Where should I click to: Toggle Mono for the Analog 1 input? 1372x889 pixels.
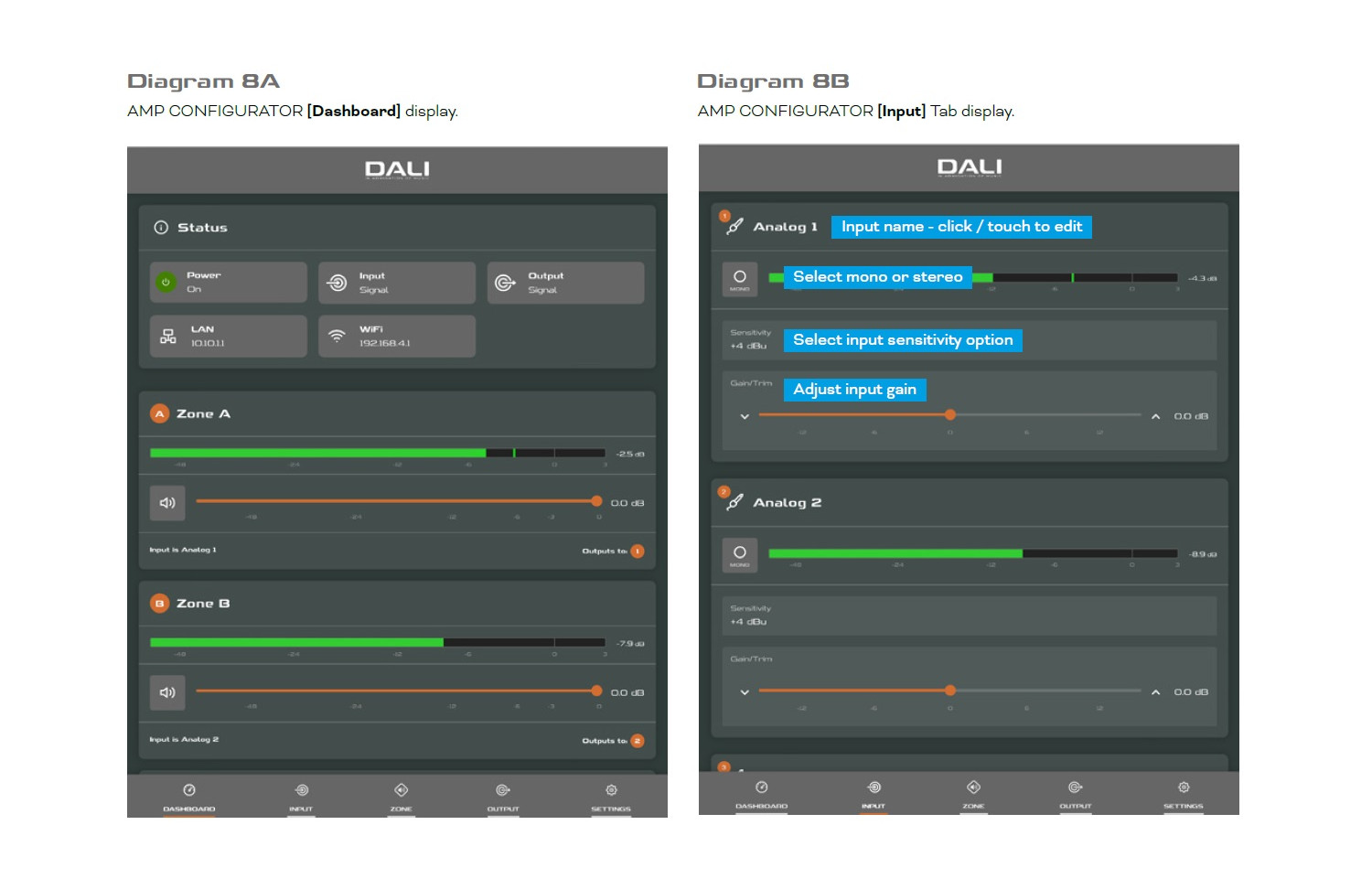740,279
